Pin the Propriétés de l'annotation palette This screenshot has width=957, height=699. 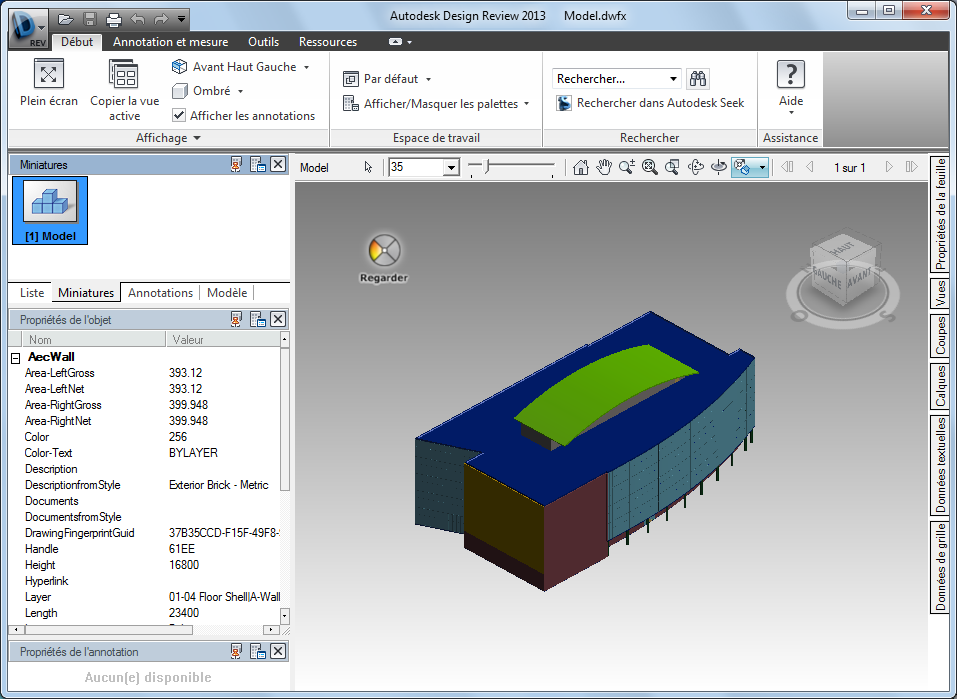click(x=236, y=651)
